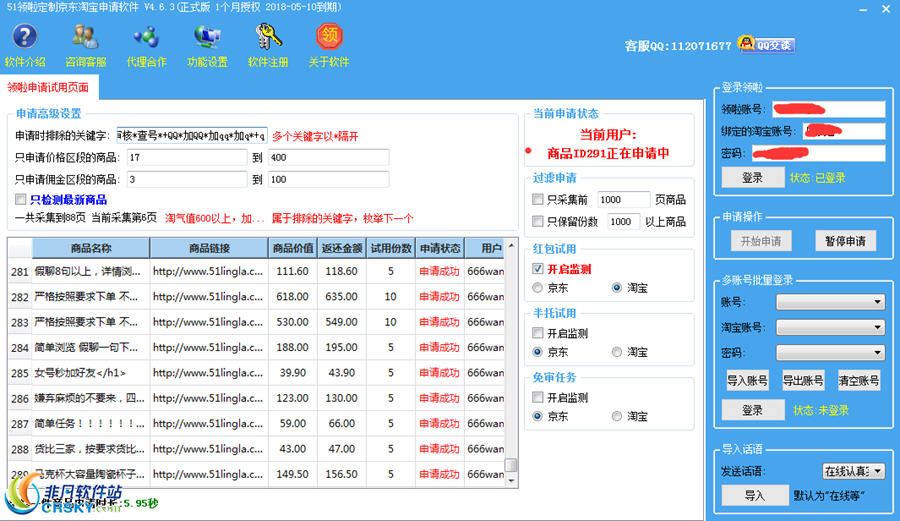Click the 导出账号 button
Image resolution: width=900 pixels, height=521 pixels.
pos(803,380)
